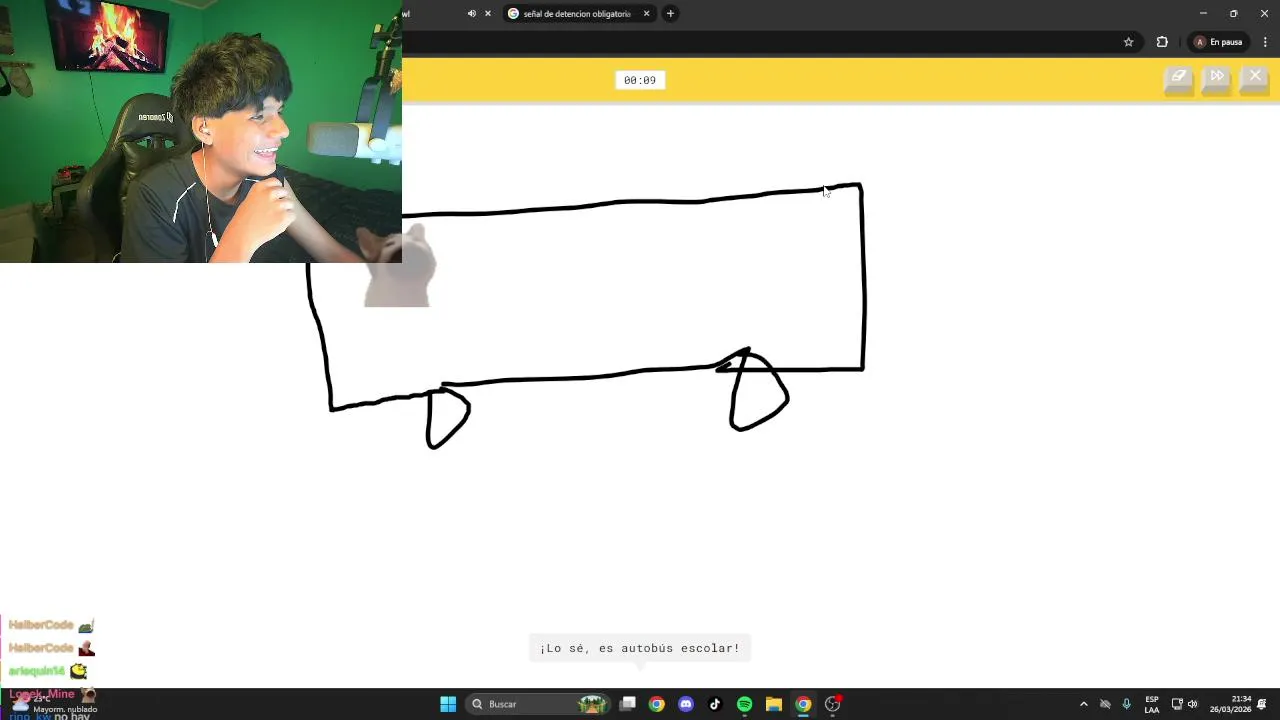Image resolution: width=1280 pixels, height=720 pixels.
Task: Open the taskbar app with red notification dot
Action: pyautogui.click(x=833, y=704)
